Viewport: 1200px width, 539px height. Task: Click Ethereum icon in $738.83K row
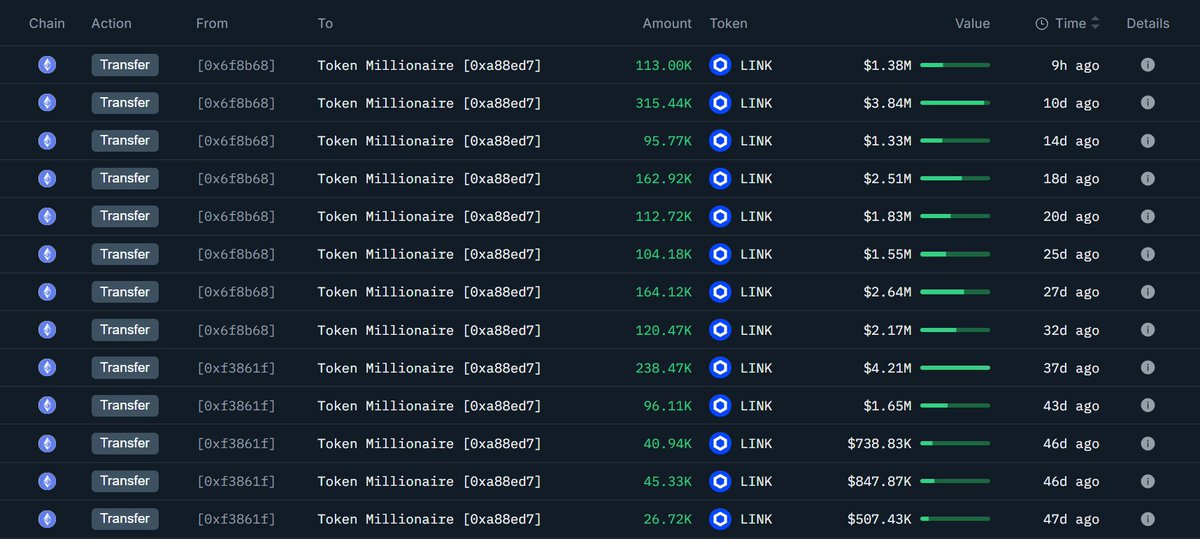(x=47, y=443)
